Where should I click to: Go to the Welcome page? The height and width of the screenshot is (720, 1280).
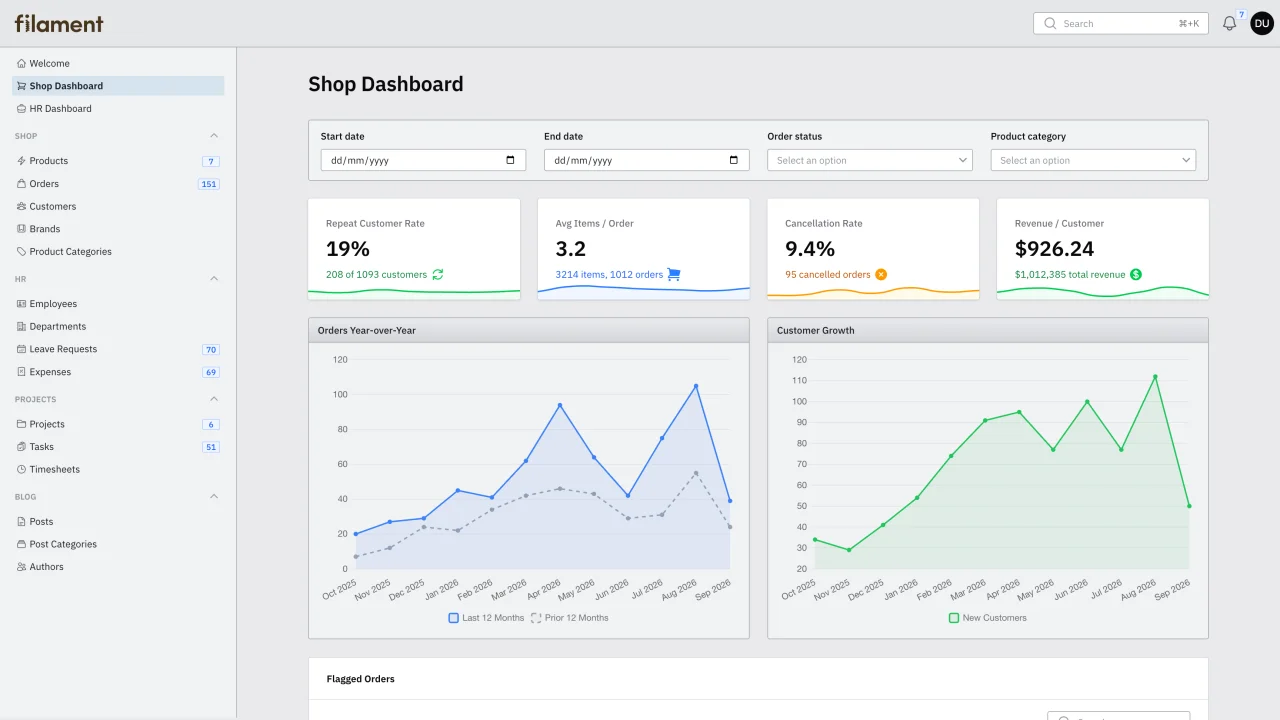(x=118, y=63)
